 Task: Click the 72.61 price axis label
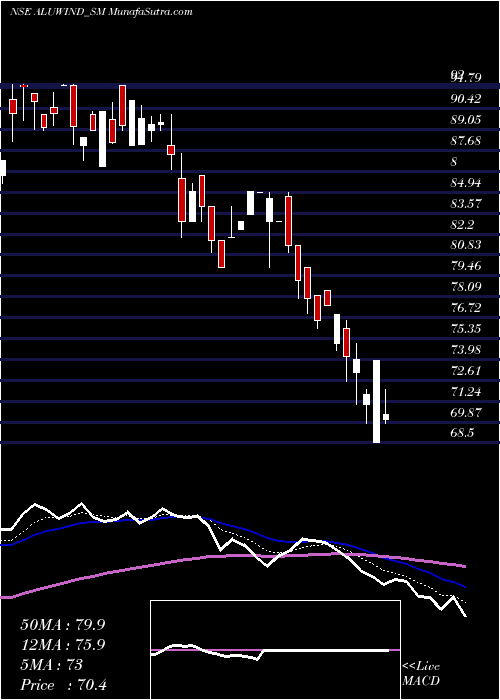pyautogui.click(x=466, y=371)
